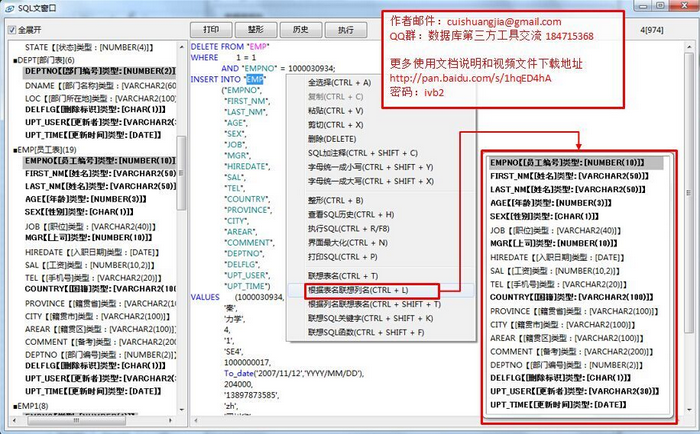Select EMPNO【[员工编号]】 row in left tree
The width and height of the screenshot is (700, 434).
pyautogui.click(x=100, y=161)
